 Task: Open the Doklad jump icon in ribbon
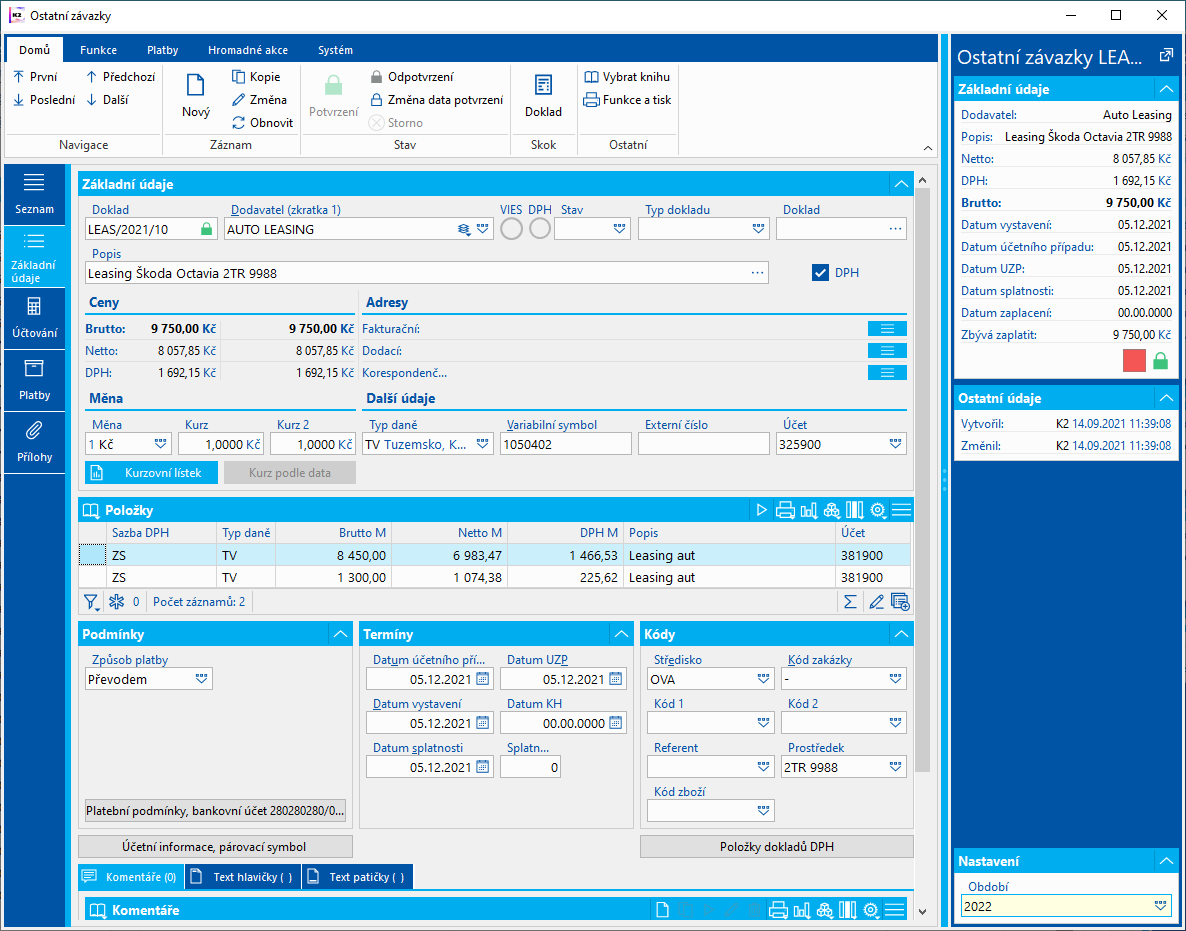[544, 87]
